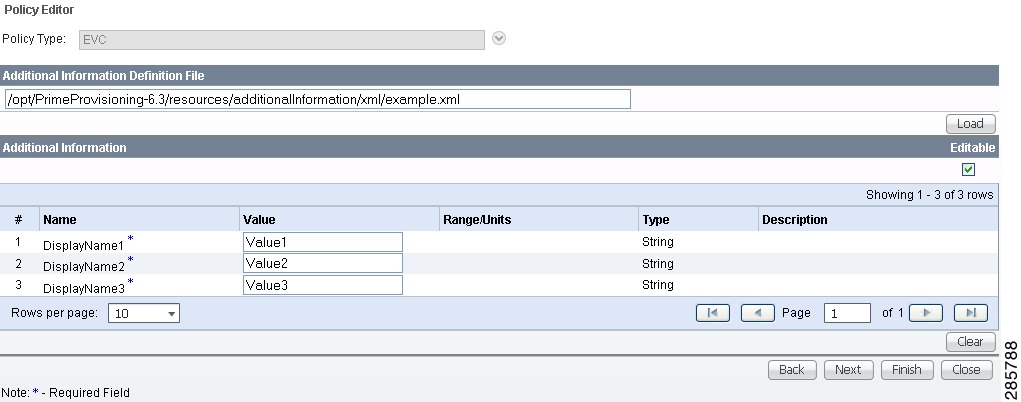Click the Finish button
The image size is (1021, 402).
click(x=906, y=369)
